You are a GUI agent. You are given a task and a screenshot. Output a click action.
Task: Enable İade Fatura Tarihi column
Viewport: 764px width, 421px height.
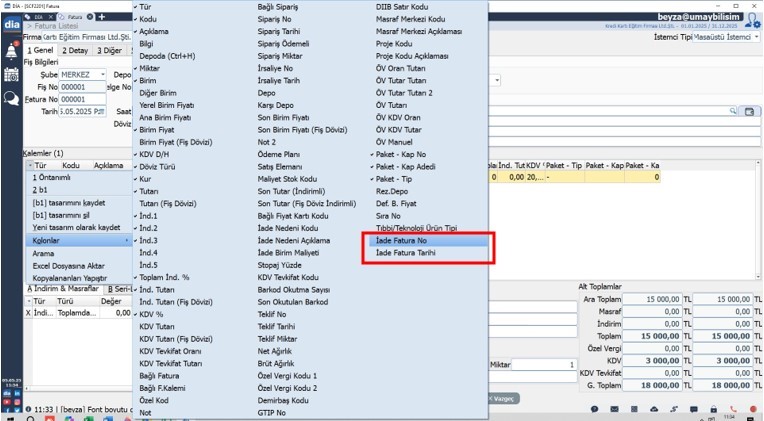[405, 253]
